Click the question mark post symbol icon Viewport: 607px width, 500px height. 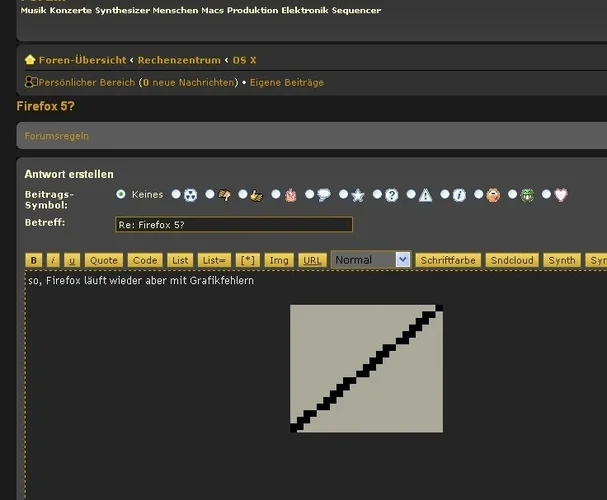[391, 195]
